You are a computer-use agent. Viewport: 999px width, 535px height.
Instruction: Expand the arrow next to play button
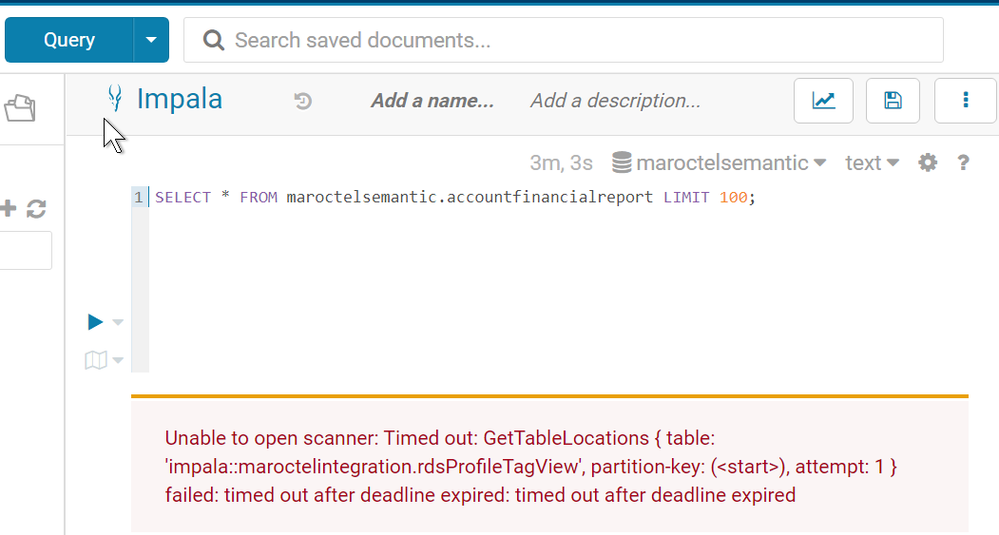point(118,322)
